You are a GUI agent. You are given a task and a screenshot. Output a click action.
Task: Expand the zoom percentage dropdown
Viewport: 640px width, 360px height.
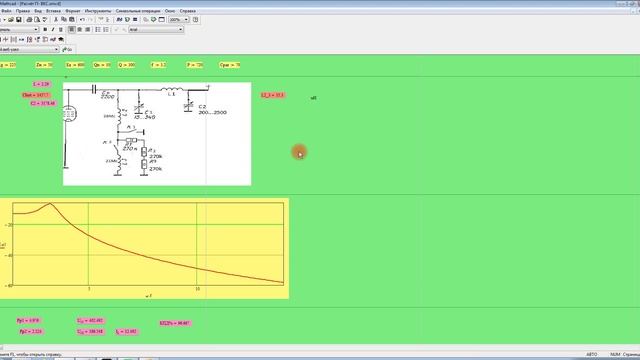[187, 20]
